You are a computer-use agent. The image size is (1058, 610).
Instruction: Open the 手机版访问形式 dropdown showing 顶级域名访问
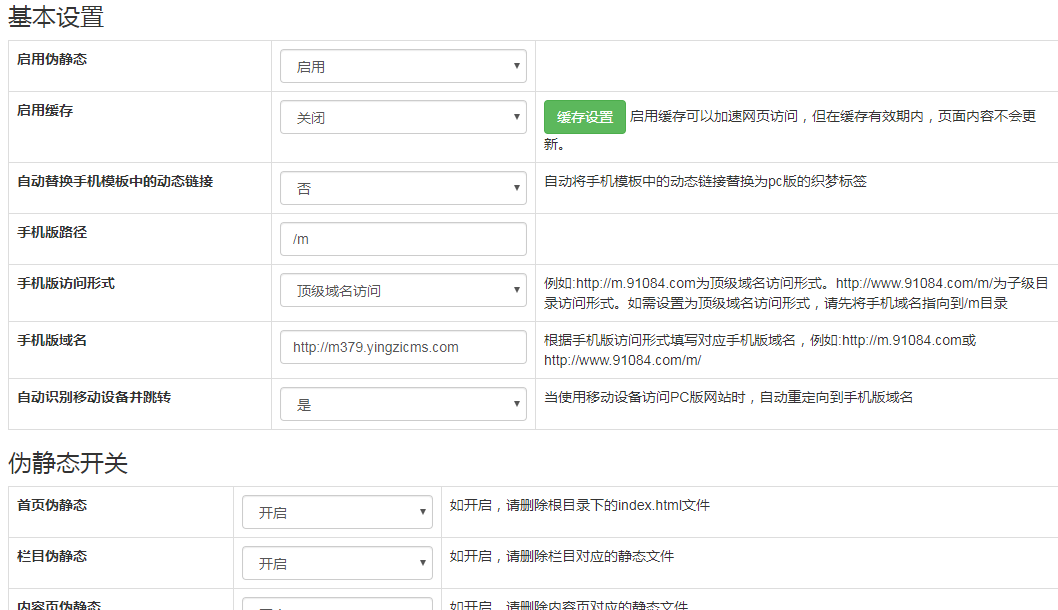(x=403, y=291)
